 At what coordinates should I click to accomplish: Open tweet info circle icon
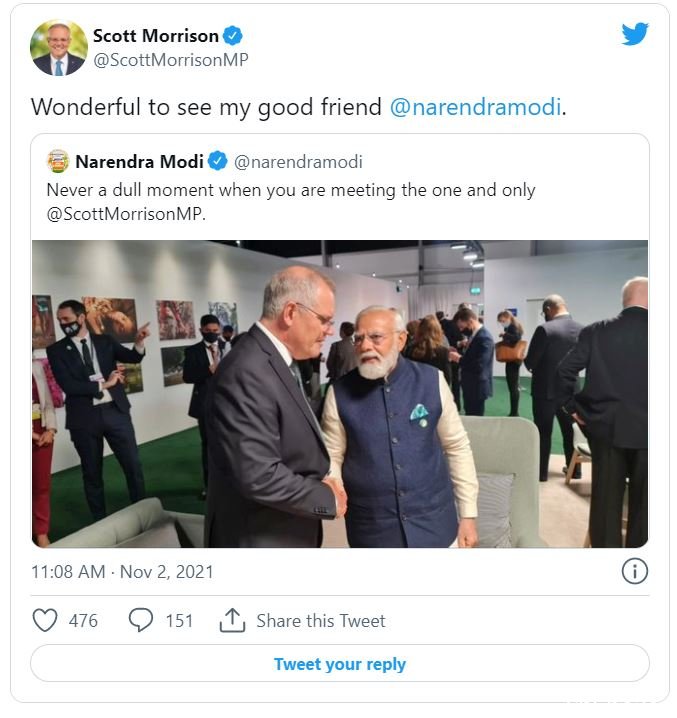click(634, 571)
